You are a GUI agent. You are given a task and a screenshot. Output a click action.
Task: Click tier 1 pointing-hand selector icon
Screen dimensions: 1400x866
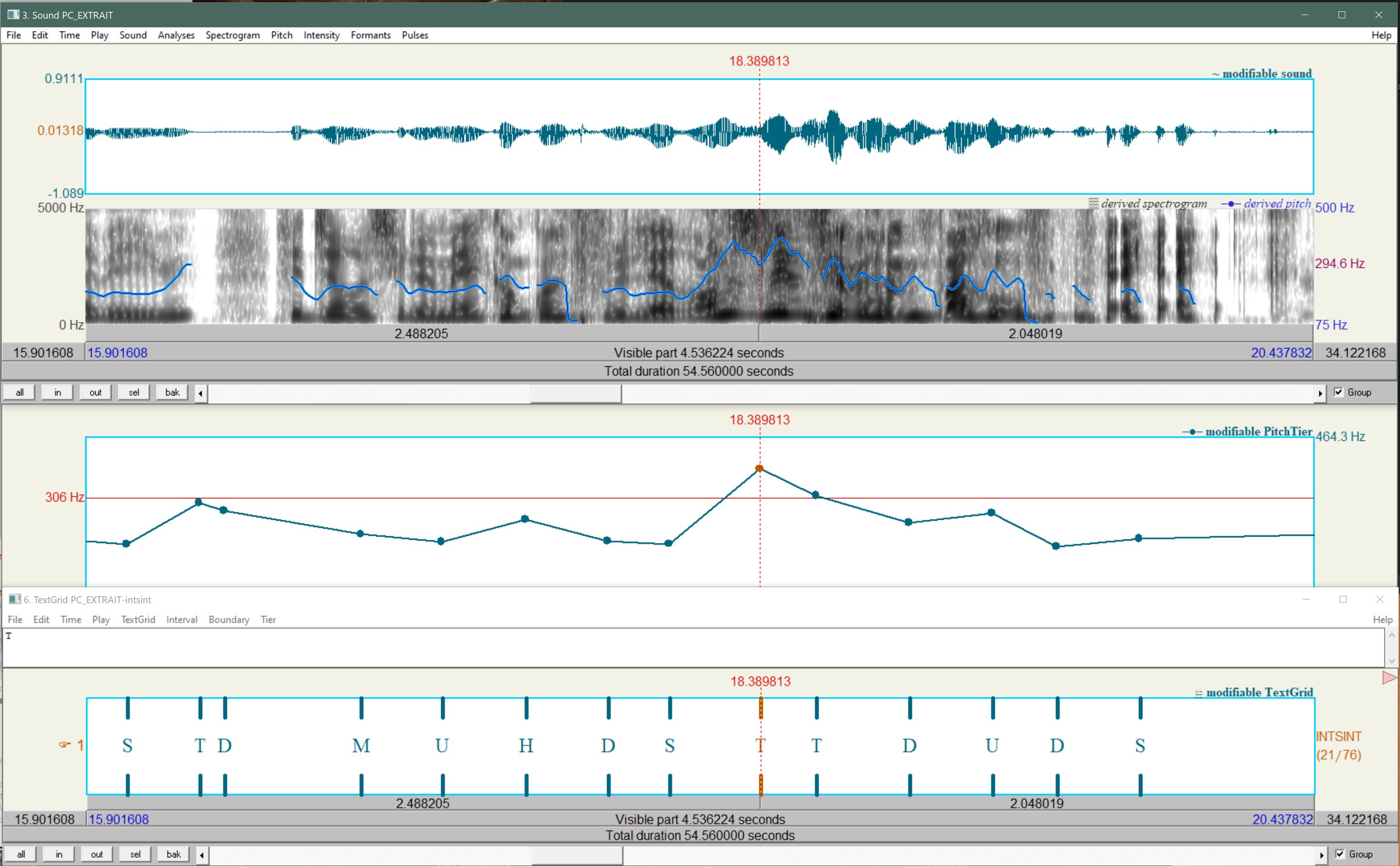(x=65, y=744)
